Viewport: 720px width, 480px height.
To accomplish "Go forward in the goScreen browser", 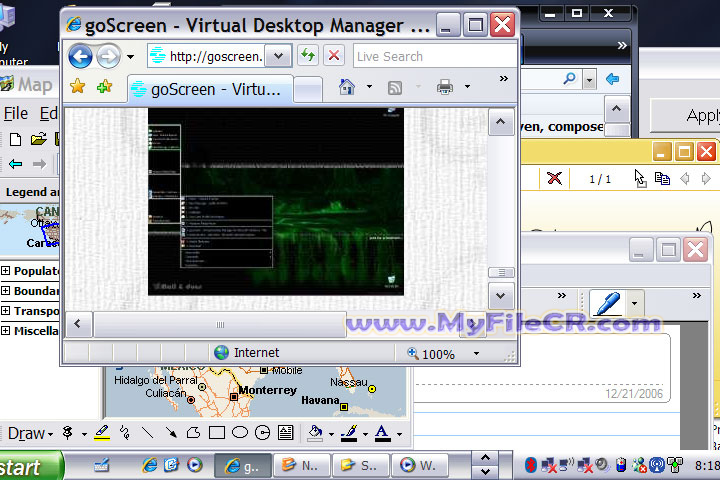I will 108,56.
